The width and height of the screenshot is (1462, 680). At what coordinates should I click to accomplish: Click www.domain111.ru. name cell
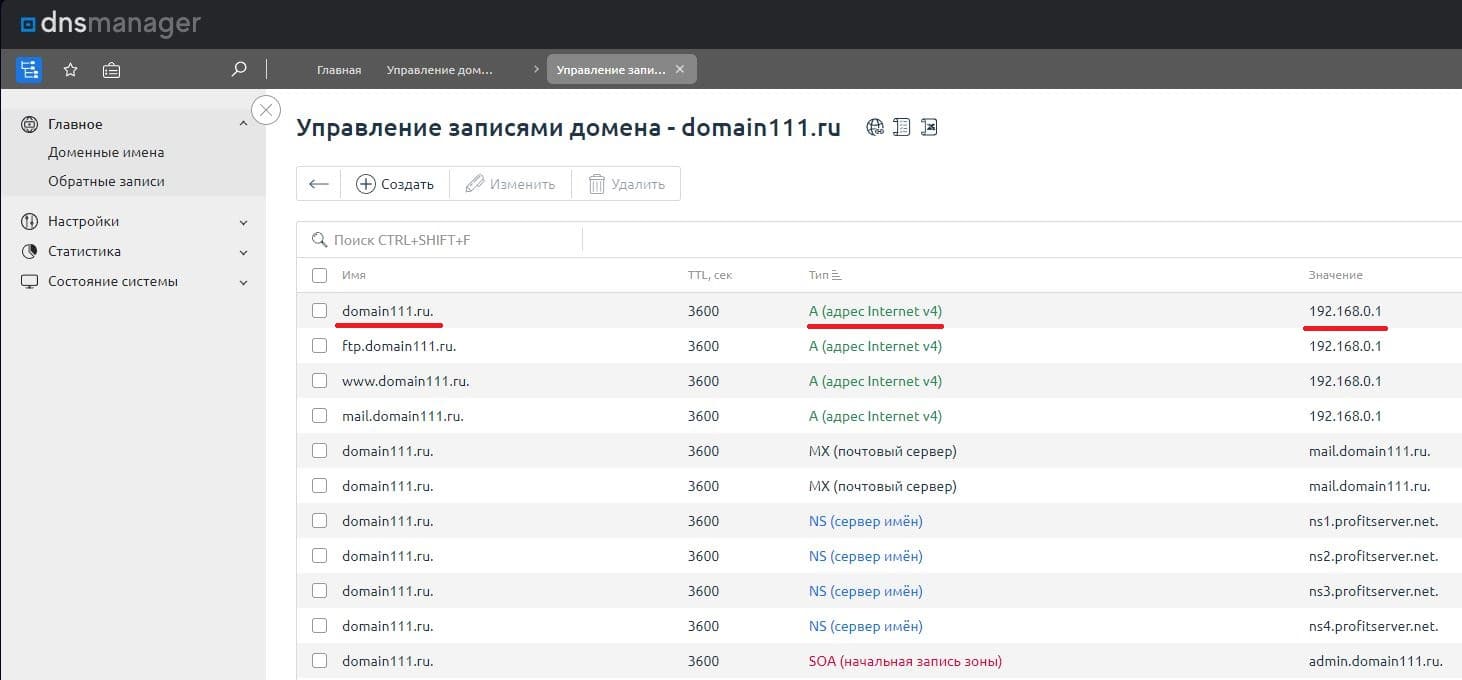tap(405, 381)
